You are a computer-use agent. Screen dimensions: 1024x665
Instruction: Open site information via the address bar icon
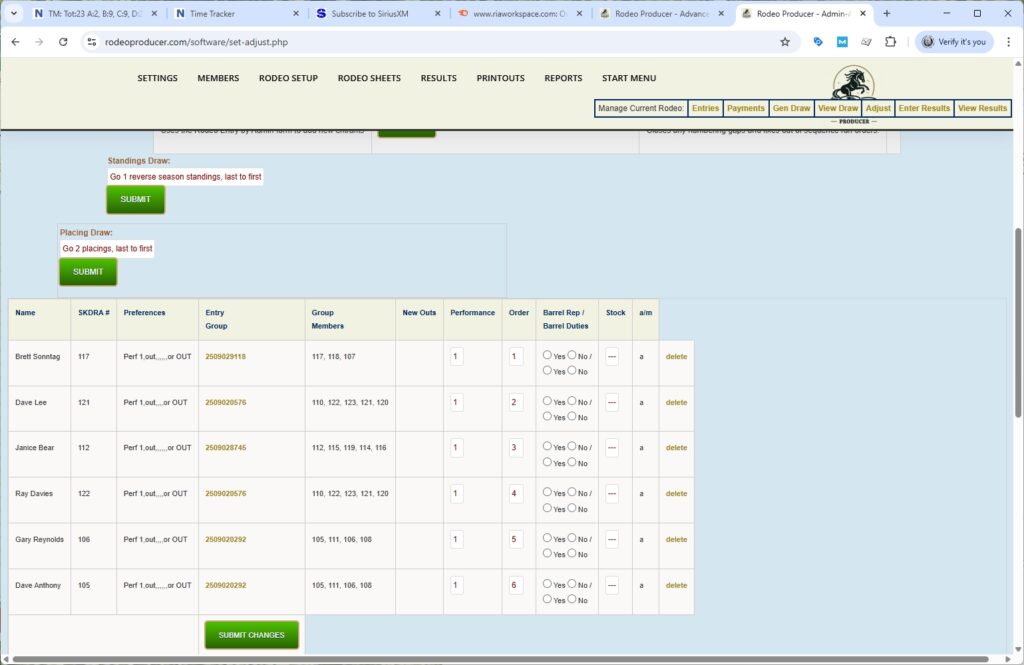pos(92,43)
